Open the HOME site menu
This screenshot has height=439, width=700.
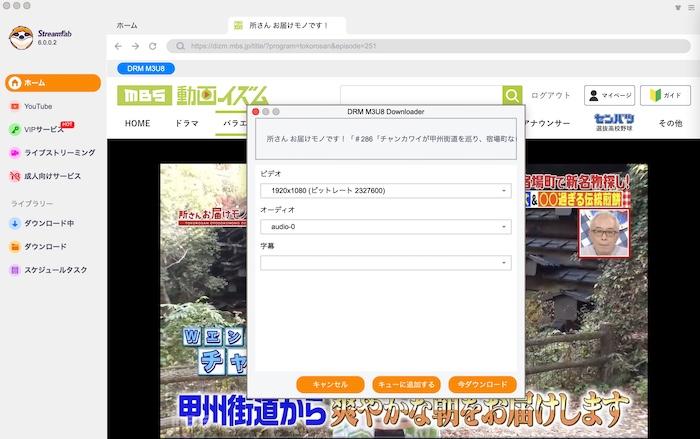pos(138,123)
